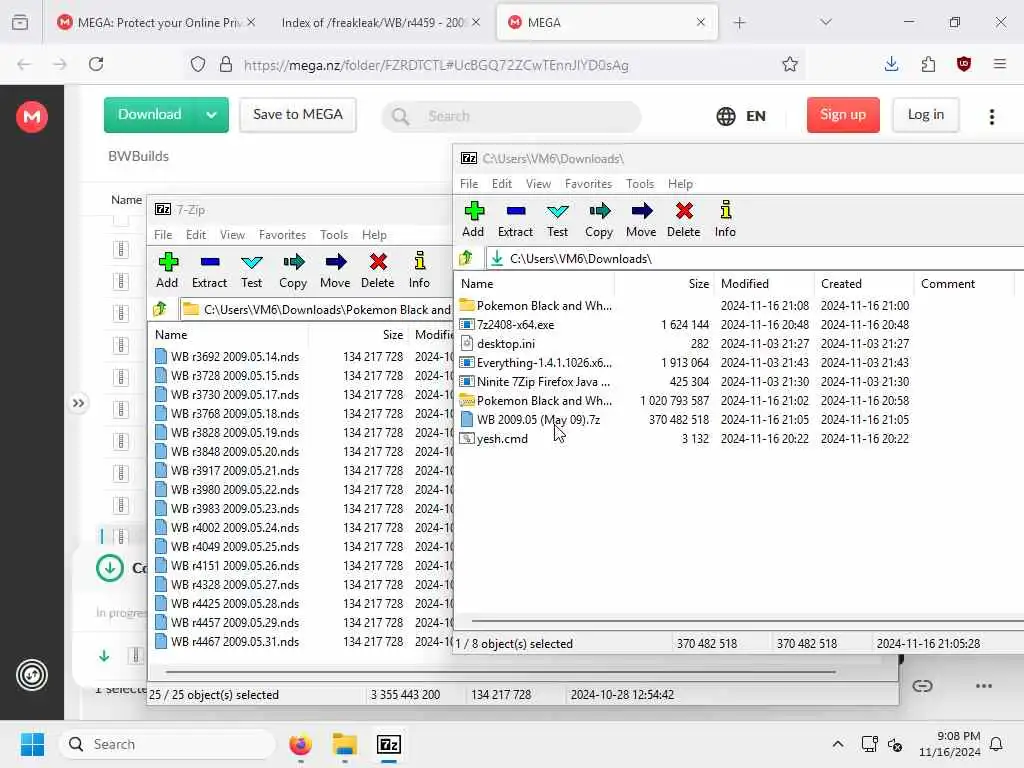Select desktop.ini file
This screenshot has height=768, width=1024.
pos(505,344)
